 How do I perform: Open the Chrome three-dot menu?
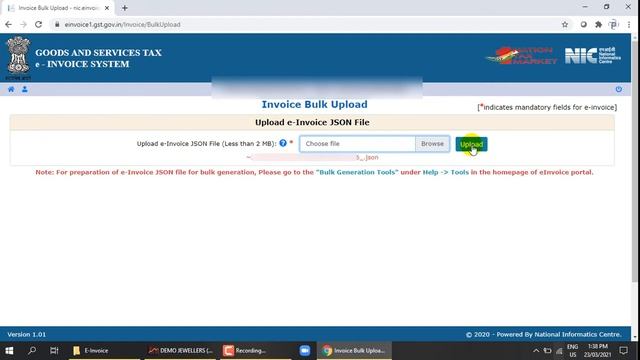(629, 24)
